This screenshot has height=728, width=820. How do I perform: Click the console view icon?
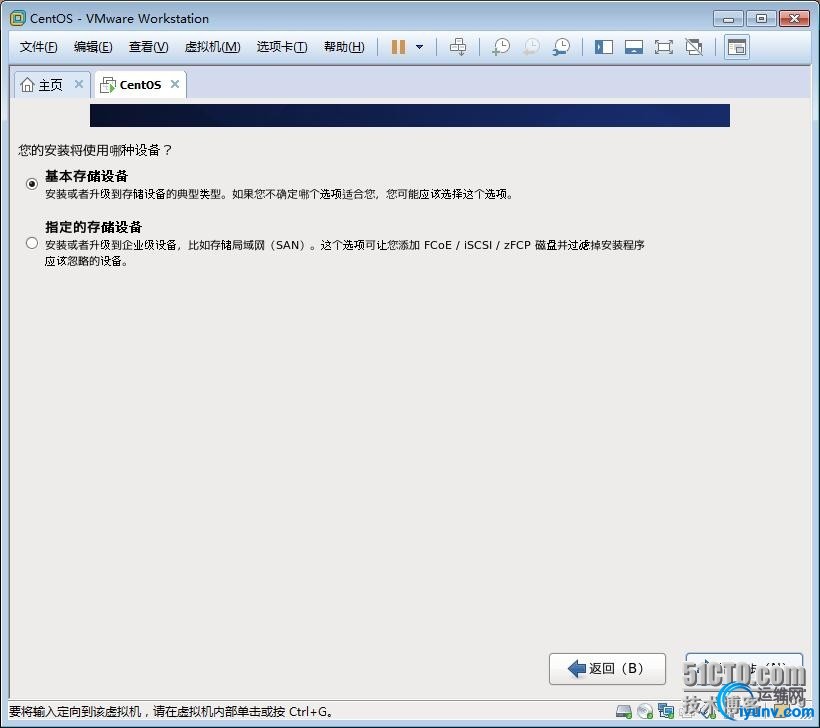click(737, 47)
